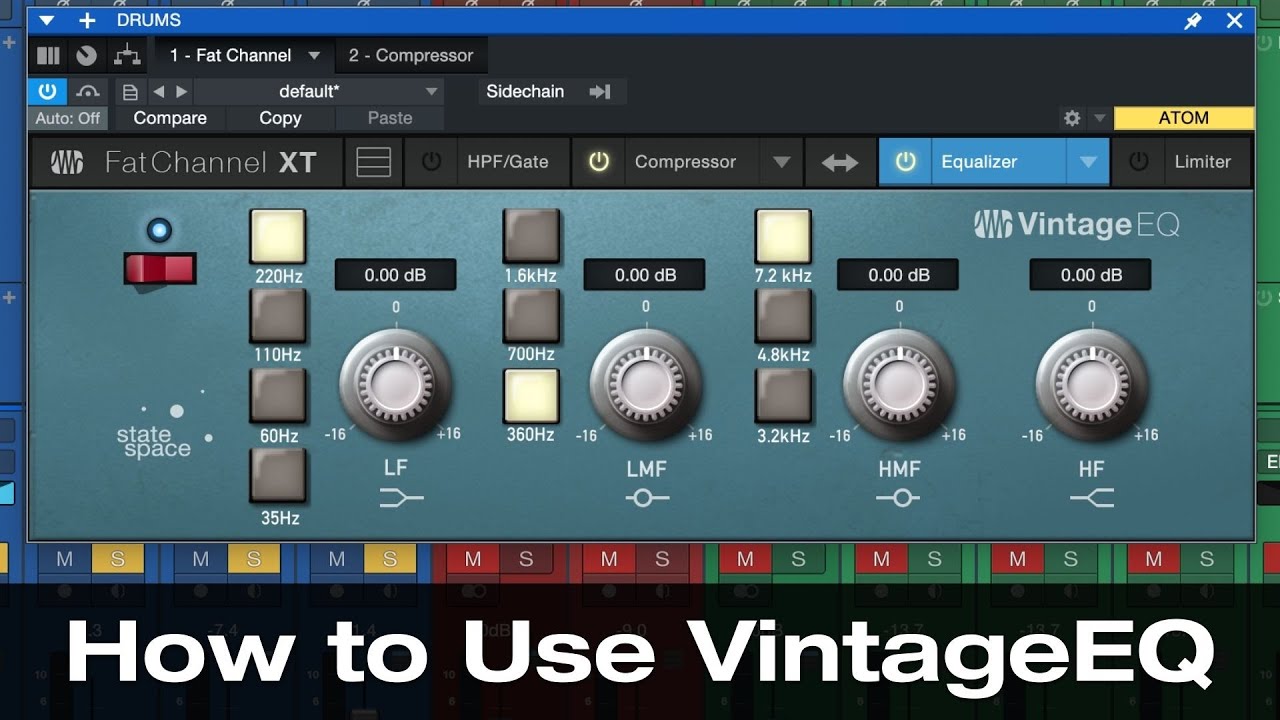The width and height of the screenshot is (1280, 720).
Task: Open the HPF/Gate section tab
Action: 508,162
